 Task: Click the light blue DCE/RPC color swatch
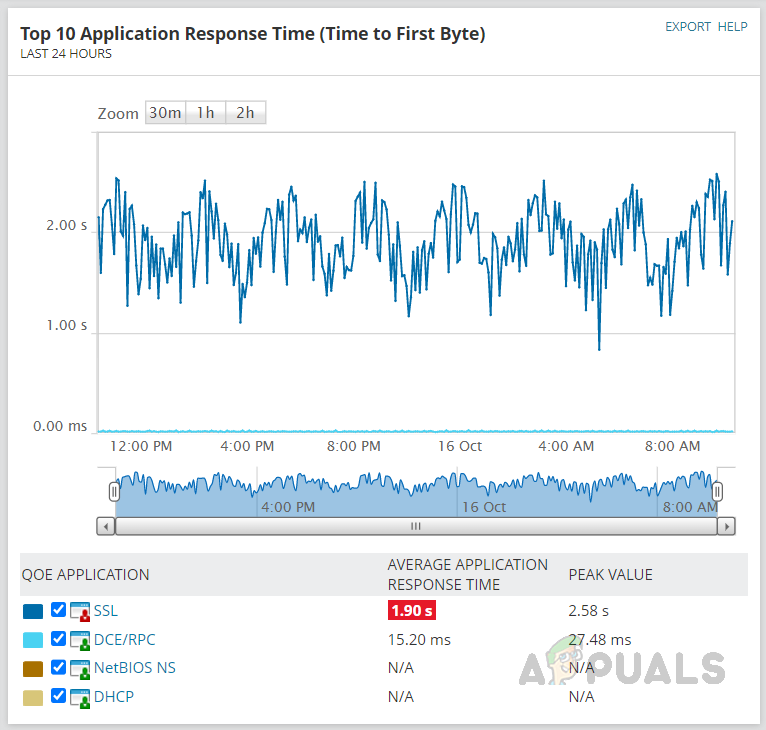(33, 640)
